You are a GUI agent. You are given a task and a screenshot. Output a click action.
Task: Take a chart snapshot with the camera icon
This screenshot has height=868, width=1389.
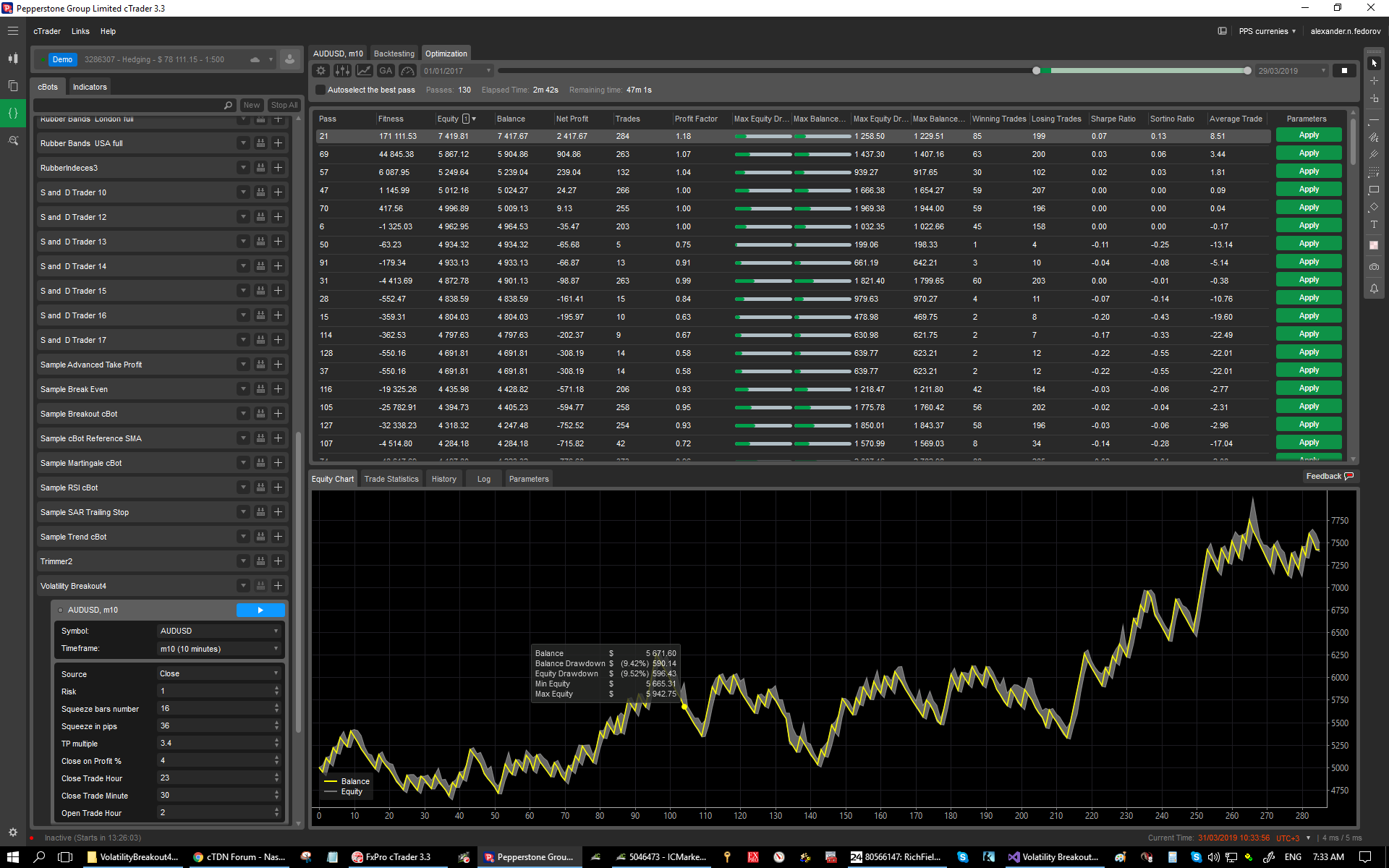(1374, 267)
